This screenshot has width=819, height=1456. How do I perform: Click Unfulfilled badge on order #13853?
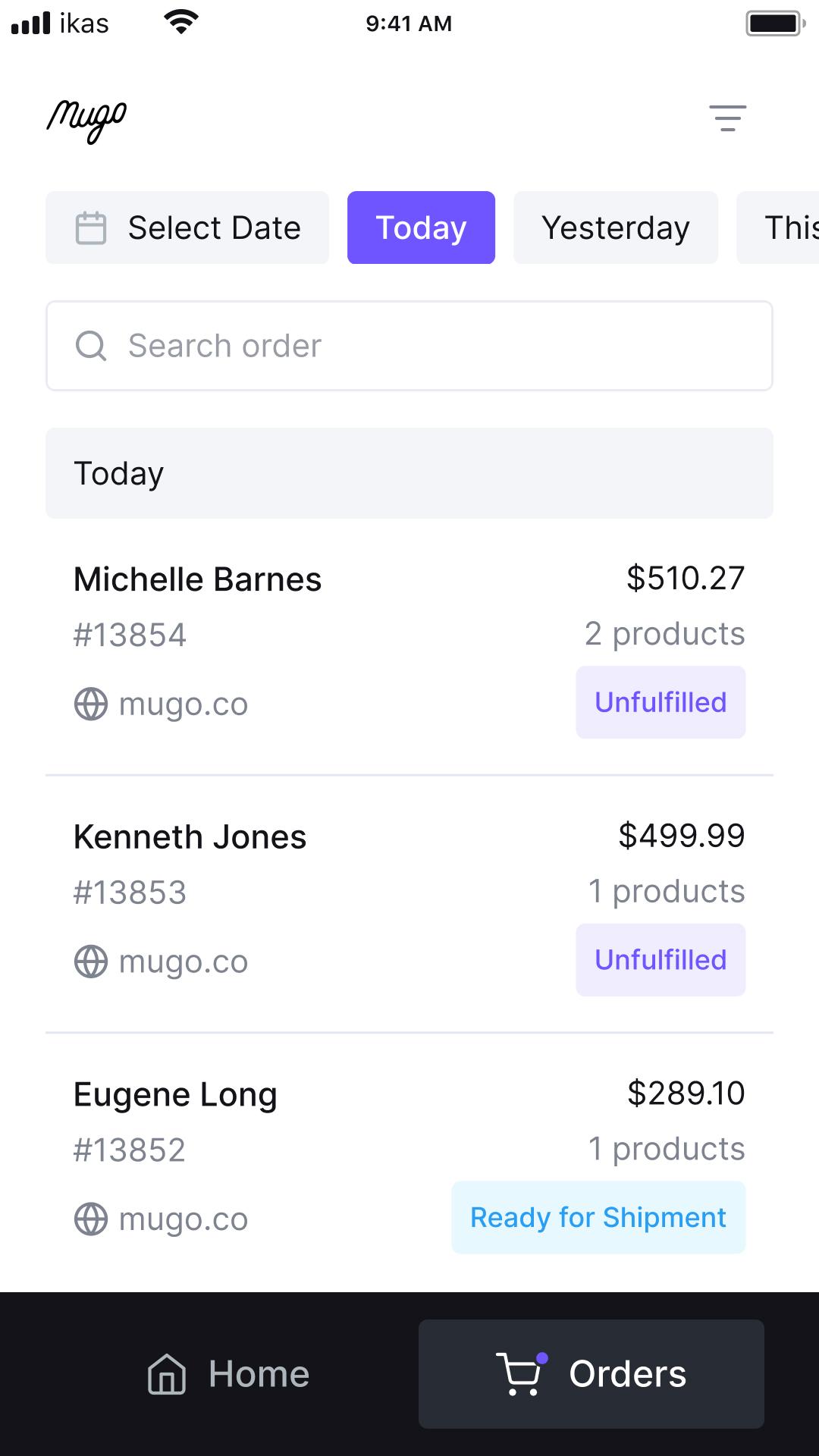pyautogui.click(x=661, y=960)
